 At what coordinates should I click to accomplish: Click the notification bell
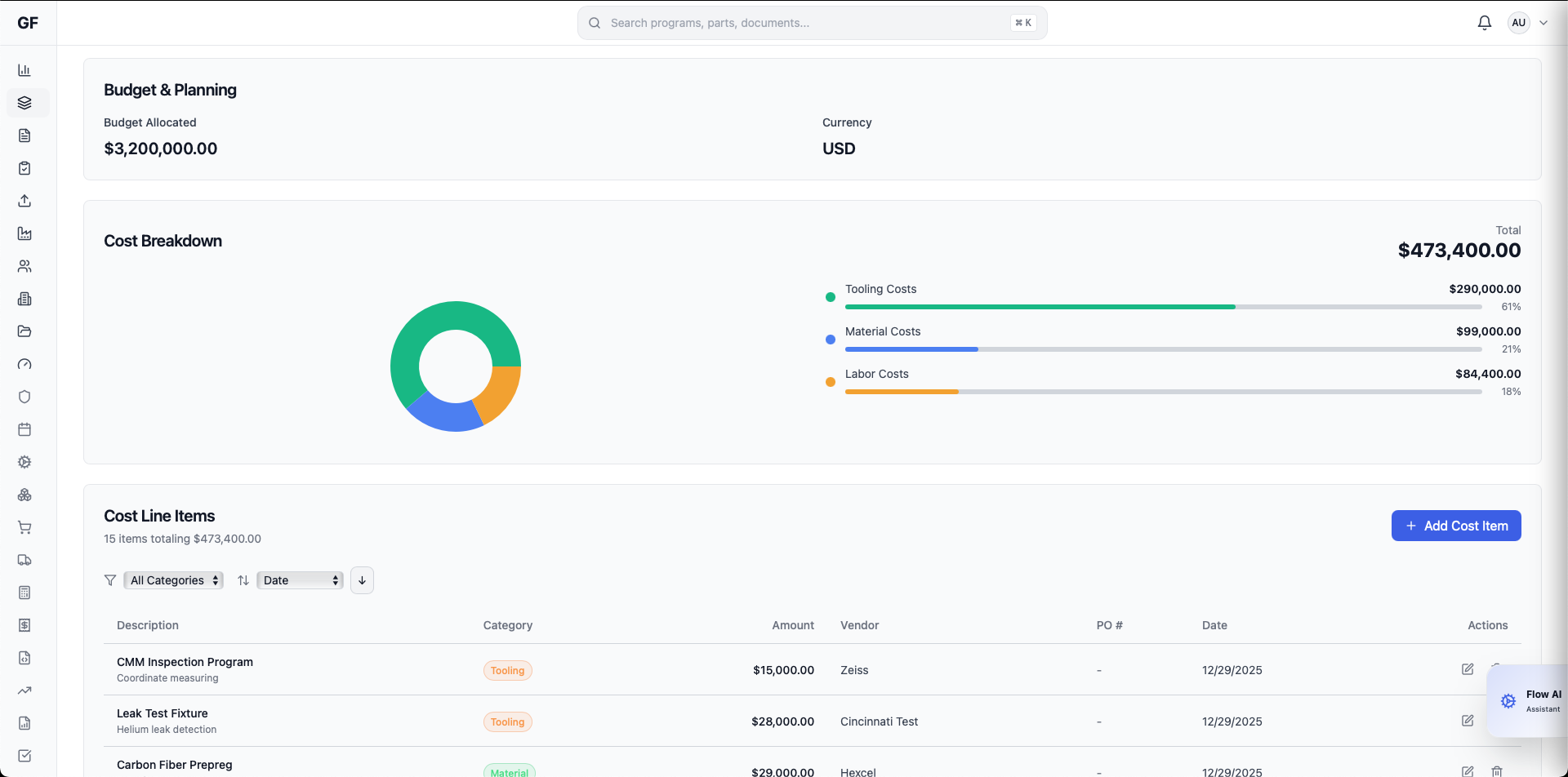point(1484,23)
